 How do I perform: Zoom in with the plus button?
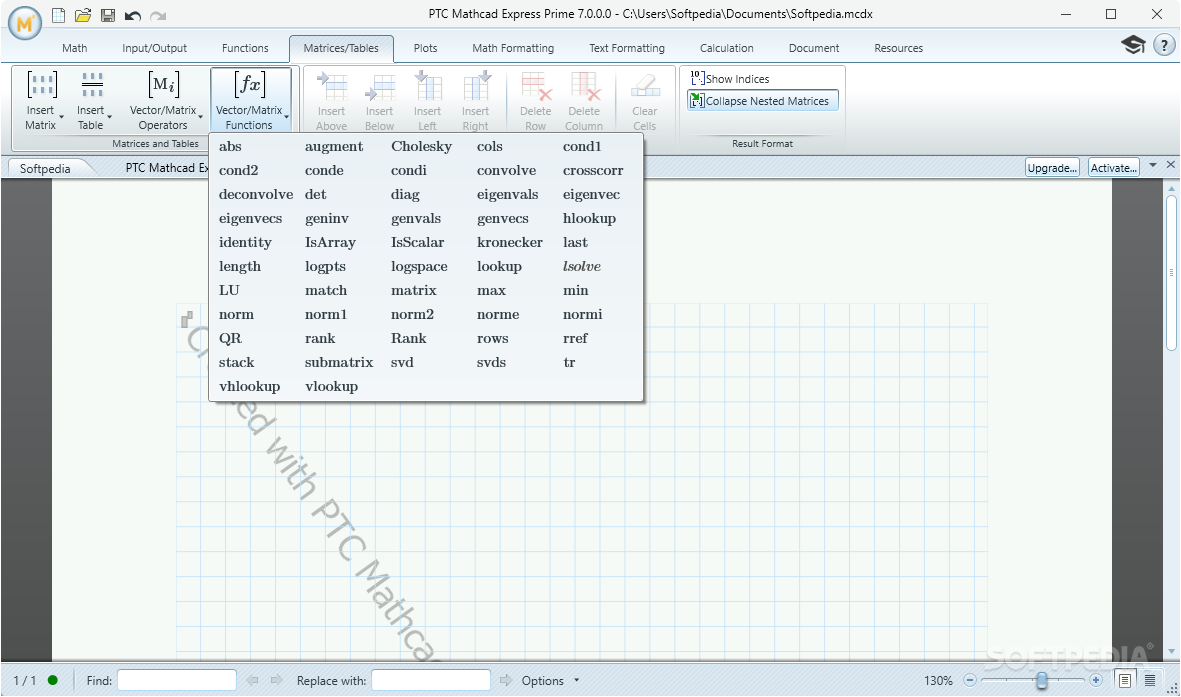pos(1096,680)
